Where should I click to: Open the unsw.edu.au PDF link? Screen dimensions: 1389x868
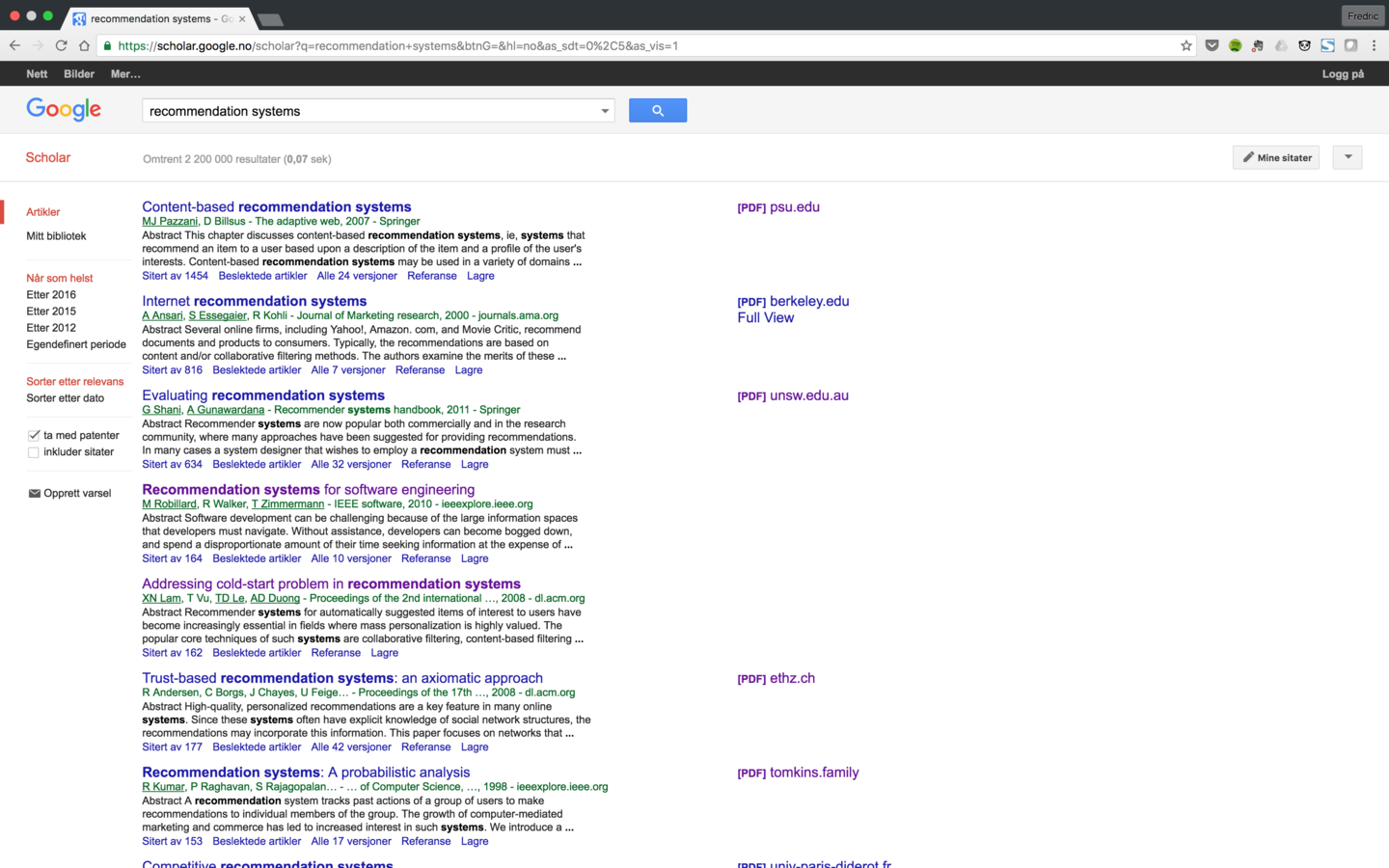click(793, 395)
